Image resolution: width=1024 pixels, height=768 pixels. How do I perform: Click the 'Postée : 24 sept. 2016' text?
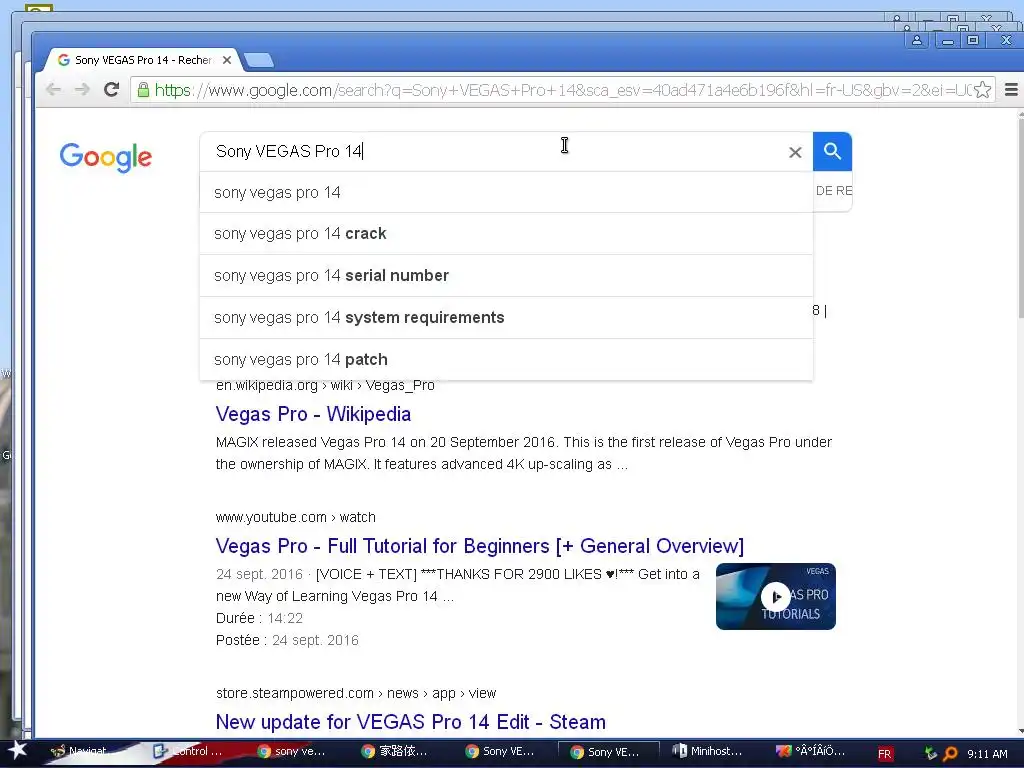tap(287, 640)
